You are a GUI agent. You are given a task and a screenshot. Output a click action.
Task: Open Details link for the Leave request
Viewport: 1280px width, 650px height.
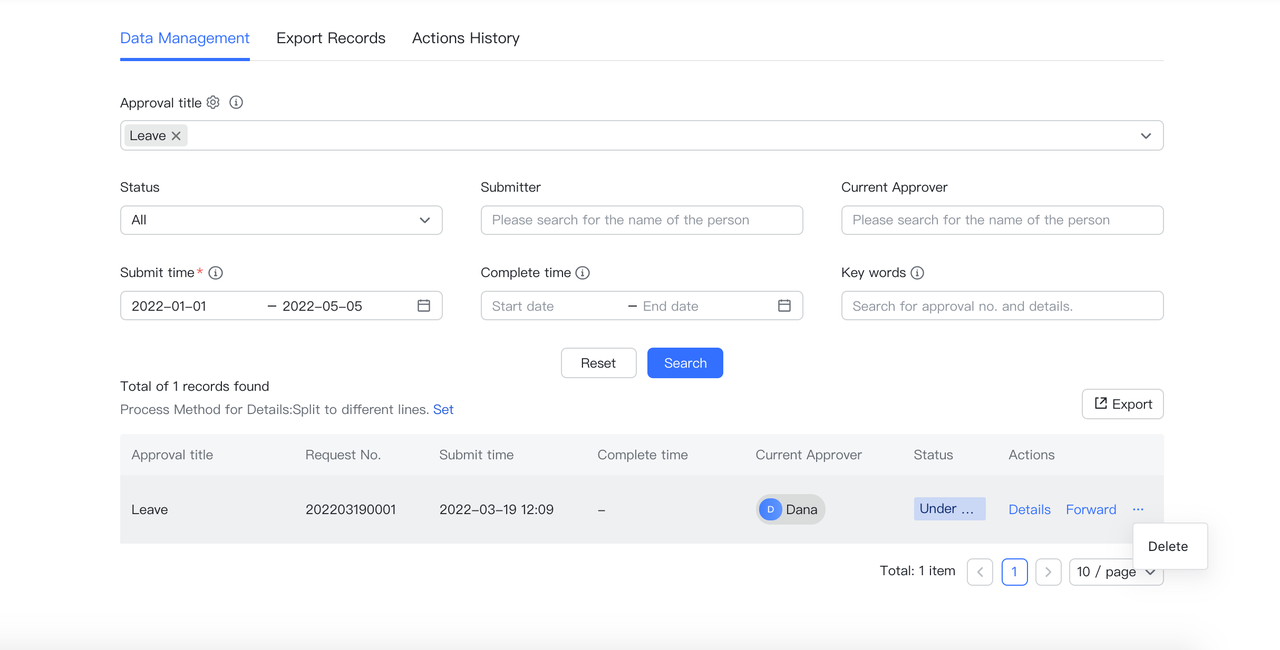[x=1029, y=509]
